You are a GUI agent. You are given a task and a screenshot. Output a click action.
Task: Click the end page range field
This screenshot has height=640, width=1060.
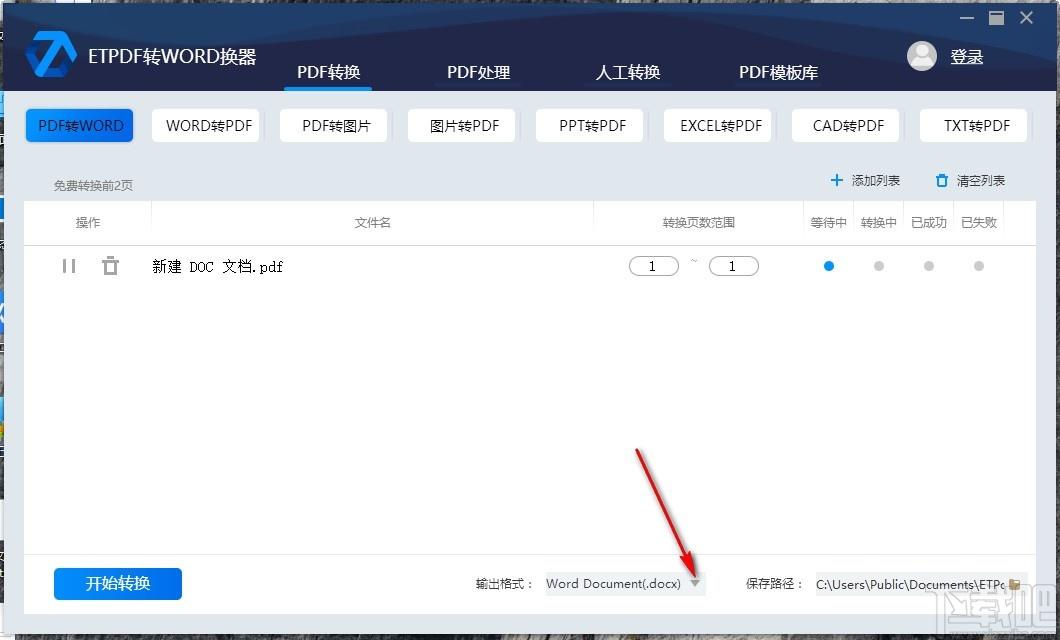pos(733,266)
